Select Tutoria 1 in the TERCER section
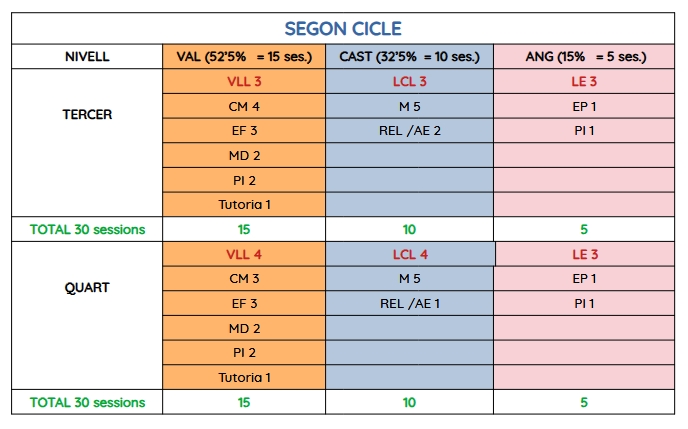Viewport: 688px width, 429px height. [x=244, y=204]
